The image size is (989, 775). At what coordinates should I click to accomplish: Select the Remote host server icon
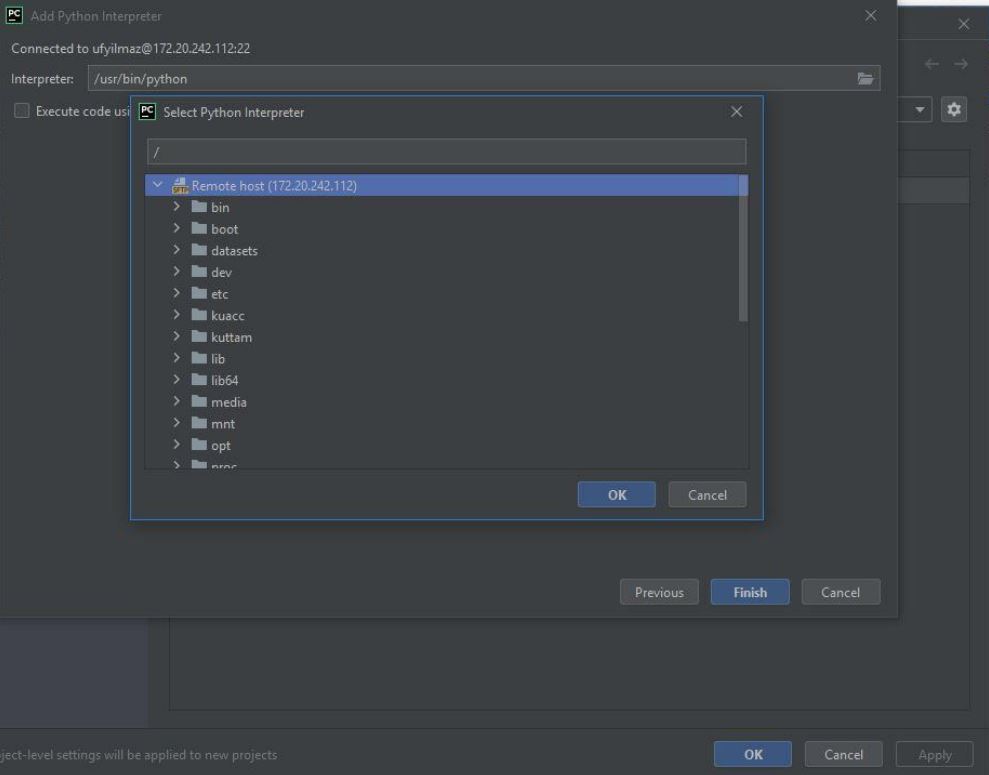181,185
